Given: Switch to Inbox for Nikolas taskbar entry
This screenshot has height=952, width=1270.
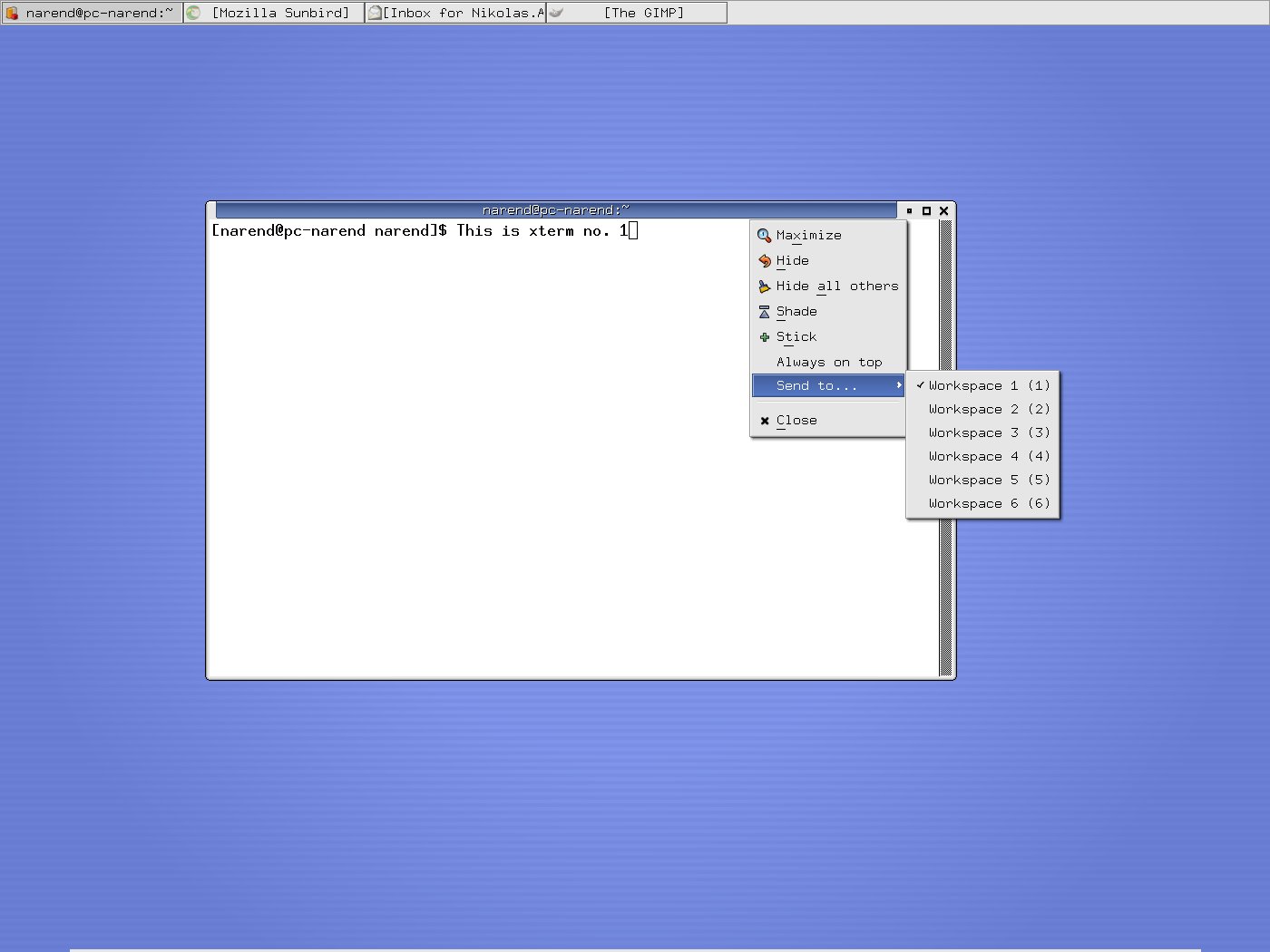Looking at the screenshot, I should (455, 13).
